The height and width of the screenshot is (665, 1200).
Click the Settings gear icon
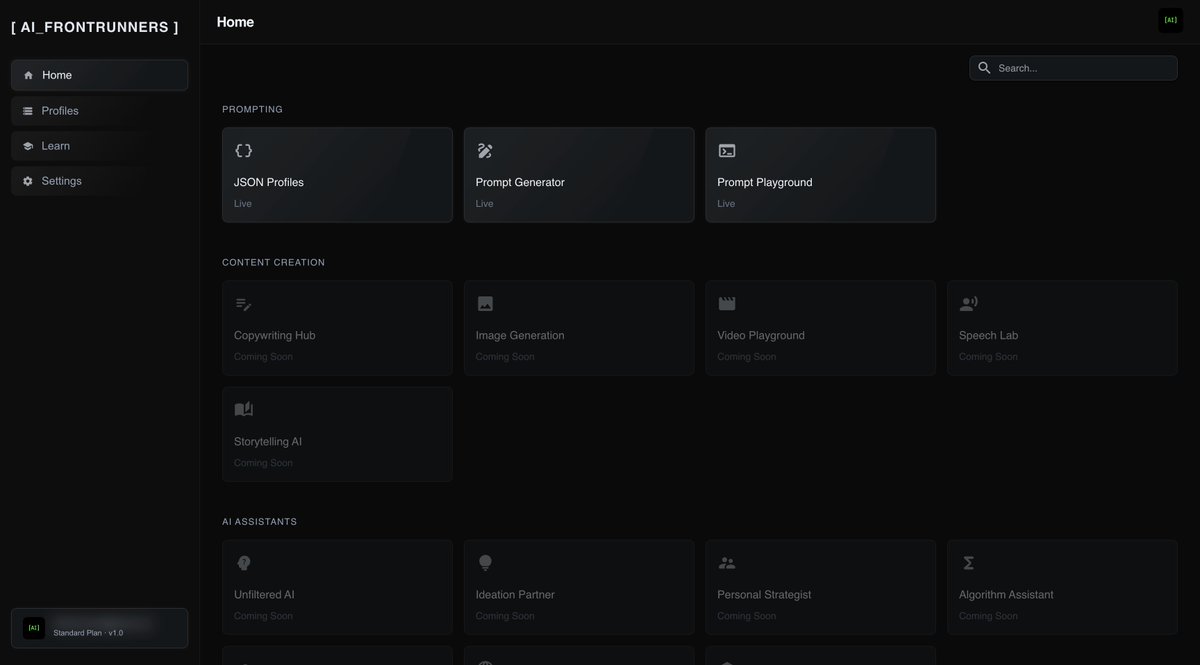[x=28, y=181]
